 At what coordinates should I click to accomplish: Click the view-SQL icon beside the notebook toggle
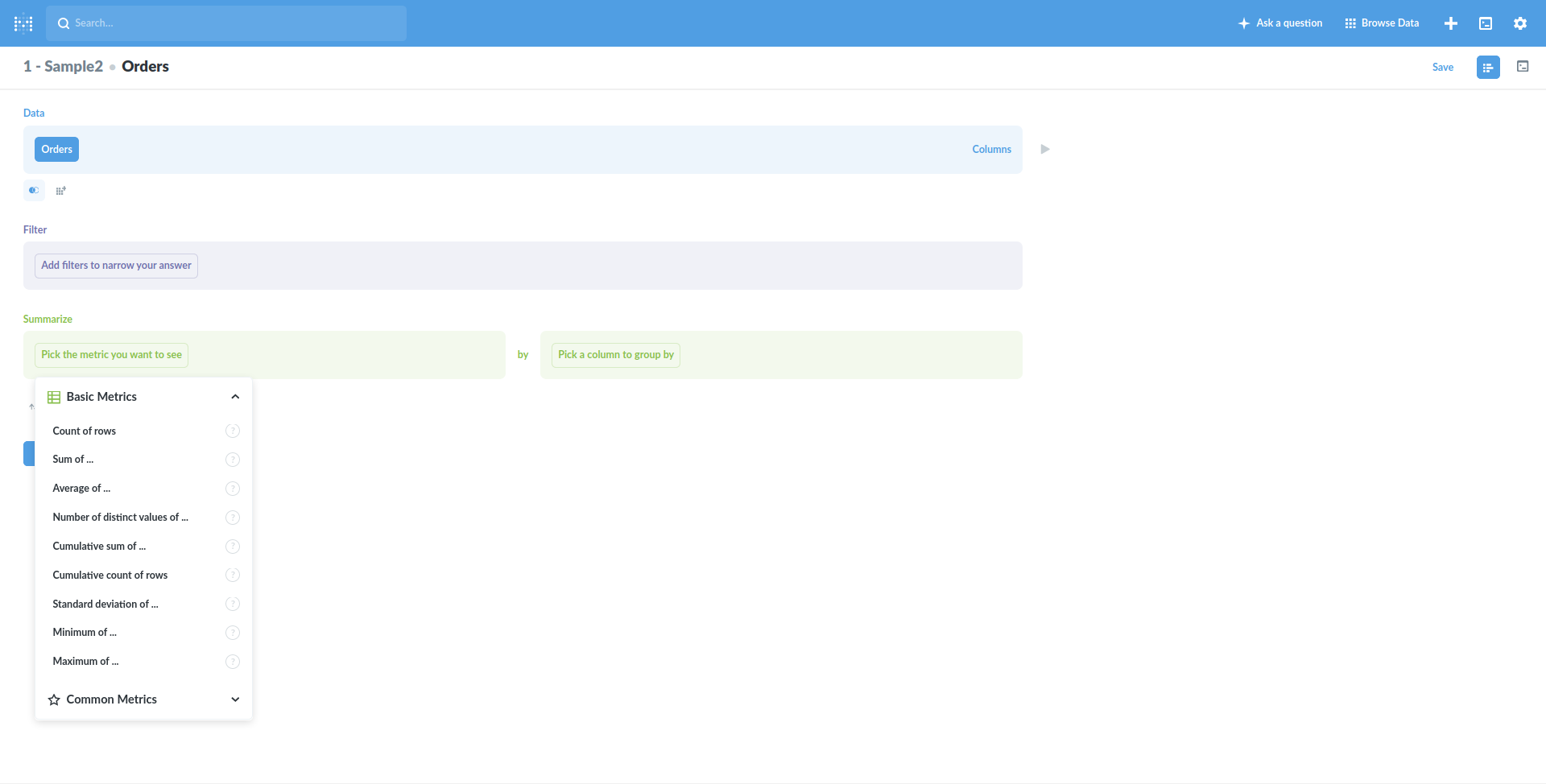(1523, 67)
